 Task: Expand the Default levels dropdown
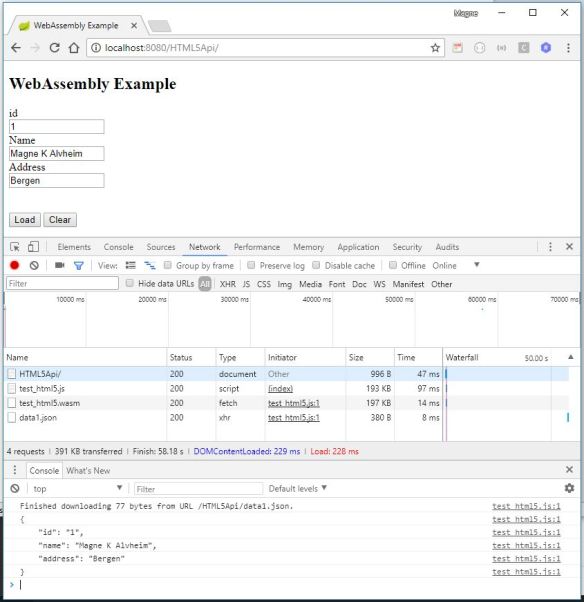(298, 488)
